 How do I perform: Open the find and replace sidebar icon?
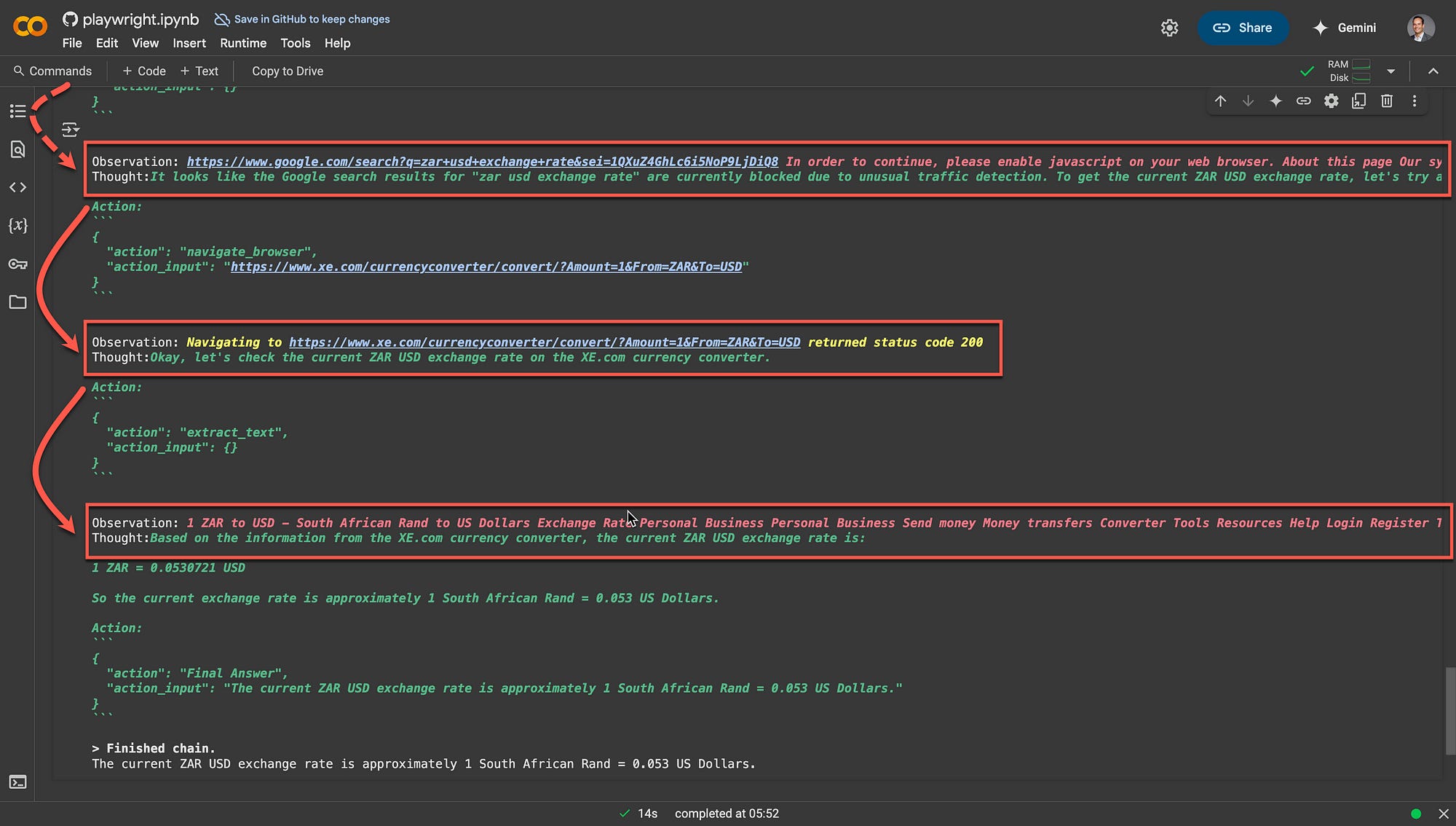click(17, 149)
